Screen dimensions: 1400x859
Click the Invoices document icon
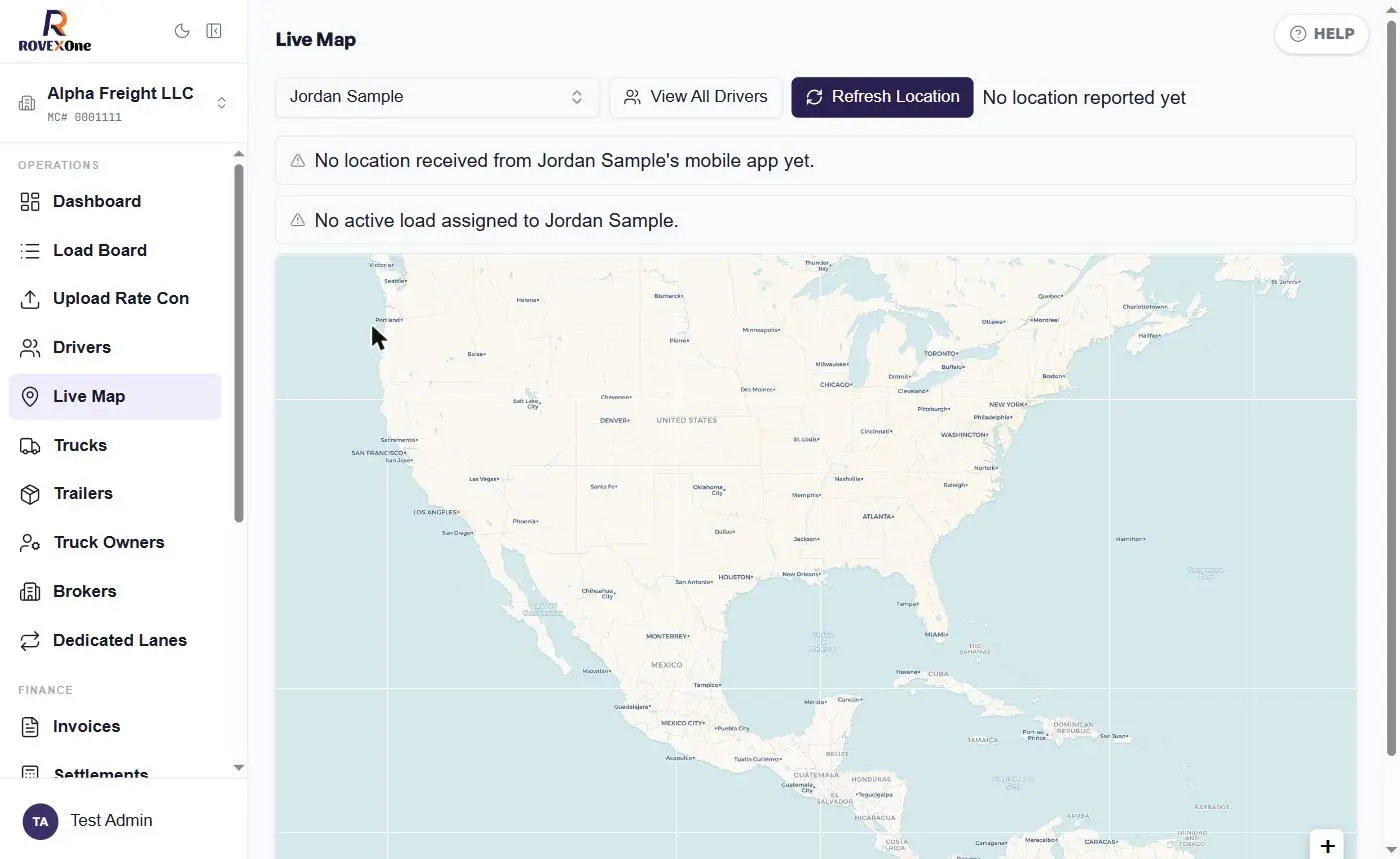tap(30, 727)
